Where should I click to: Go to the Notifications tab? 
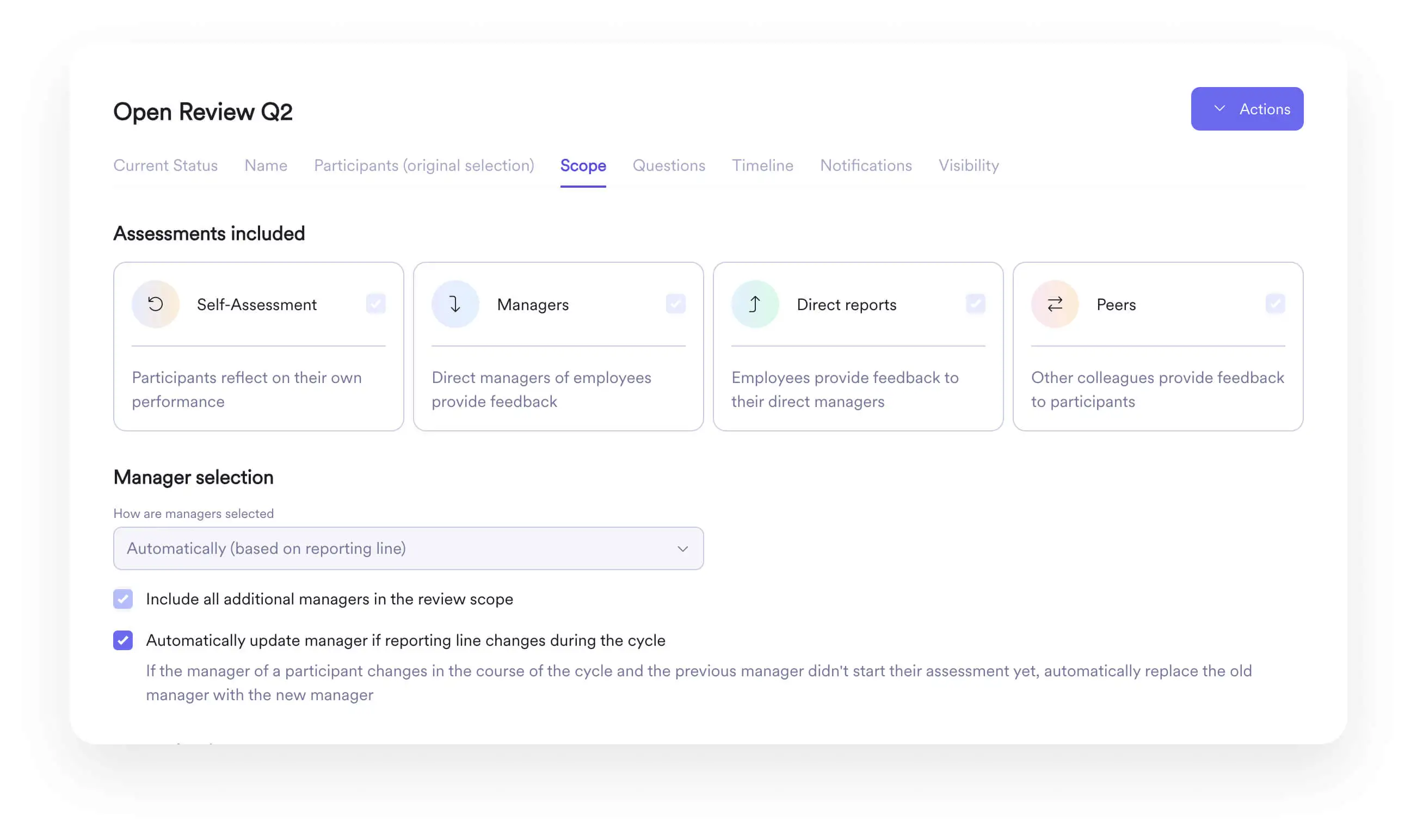coord(866,165)
